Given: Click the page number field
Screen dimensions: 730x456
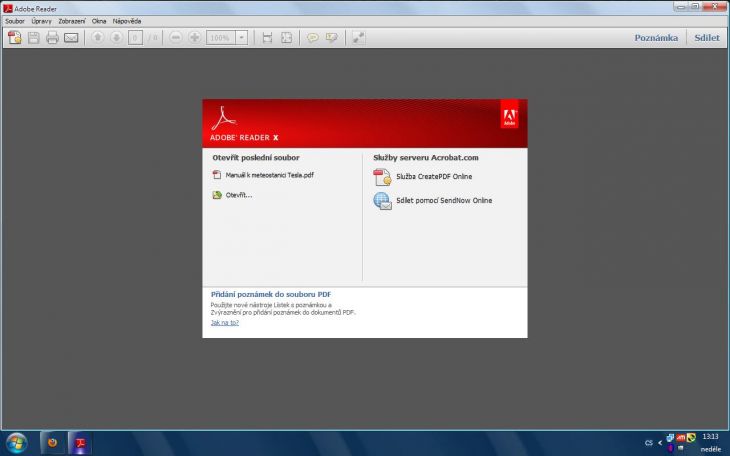Looking at the screenshot, I should 135,38.
